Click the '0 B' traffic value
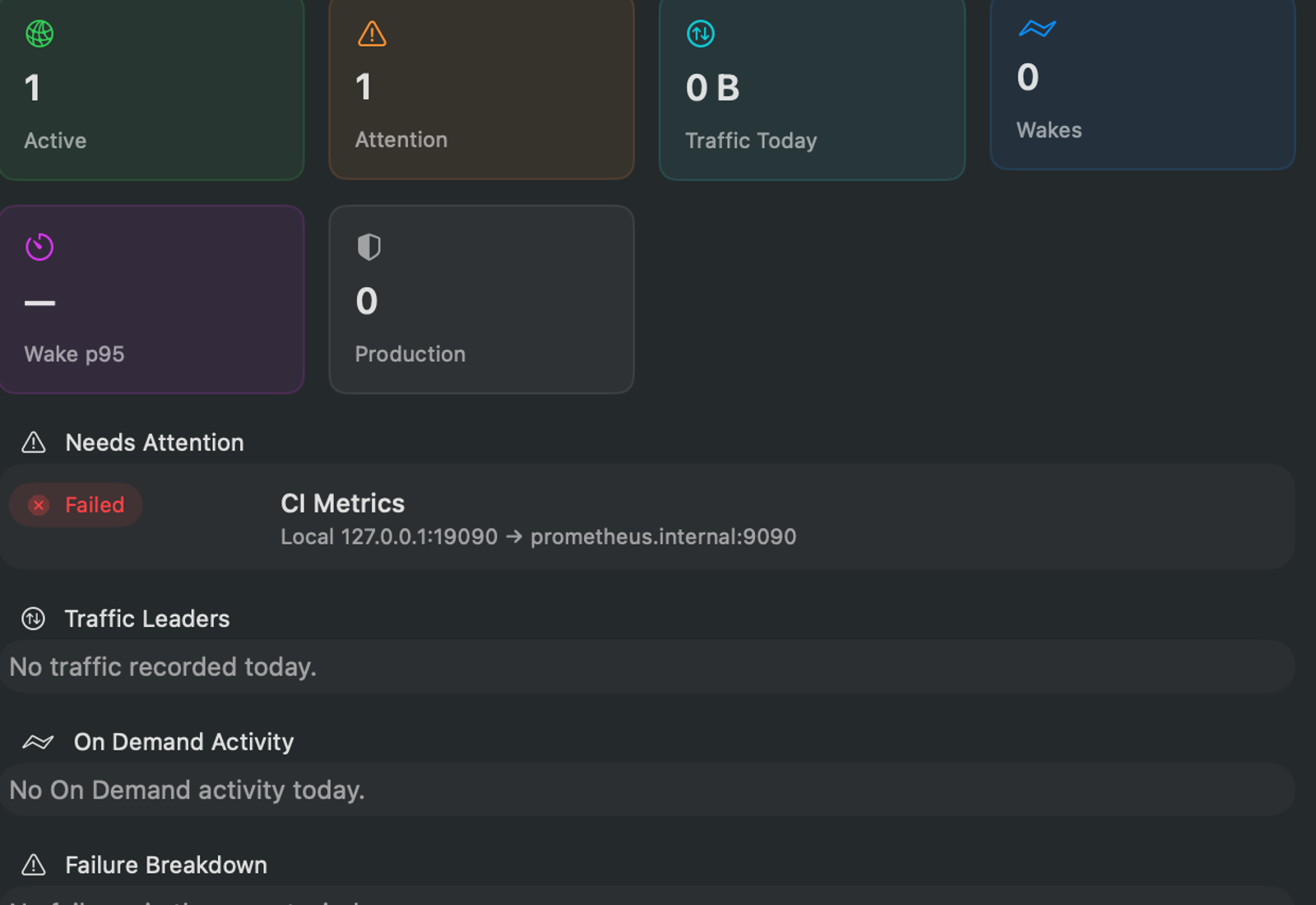Viewport: 1316px width, 905px height. [713, 88]
